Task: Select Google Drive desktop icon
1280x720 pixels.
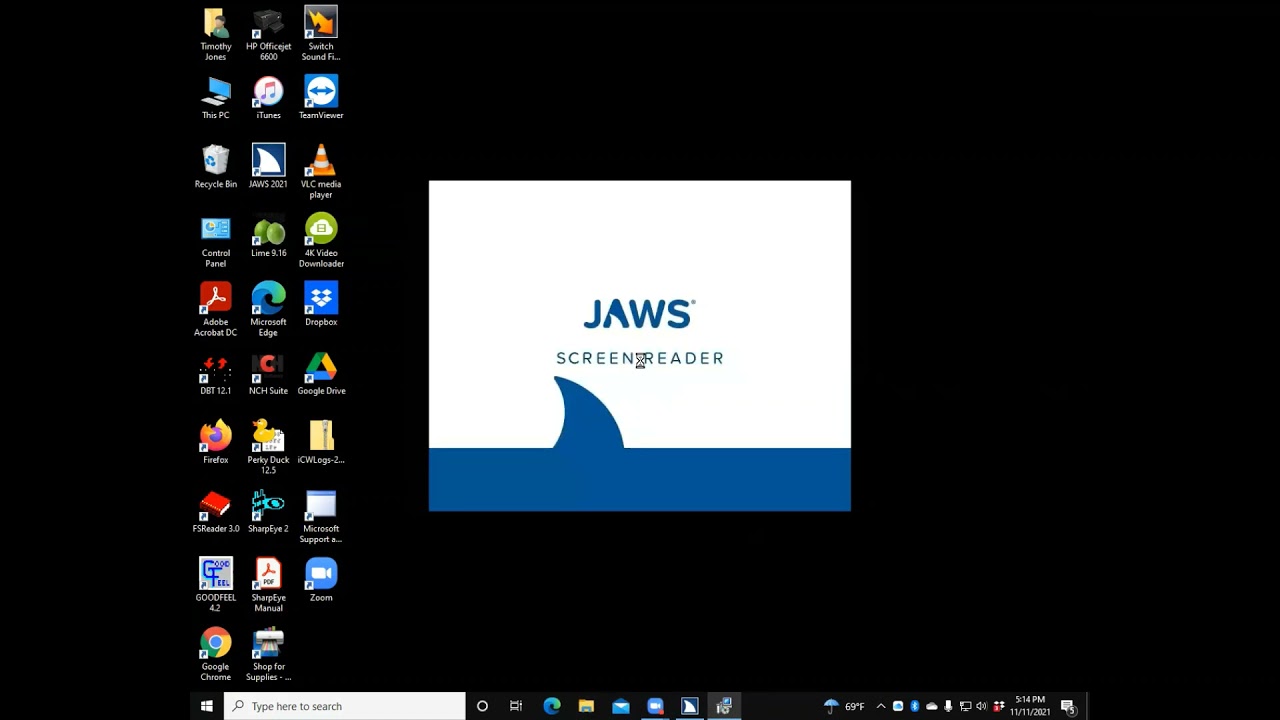Action: point(321,374)
